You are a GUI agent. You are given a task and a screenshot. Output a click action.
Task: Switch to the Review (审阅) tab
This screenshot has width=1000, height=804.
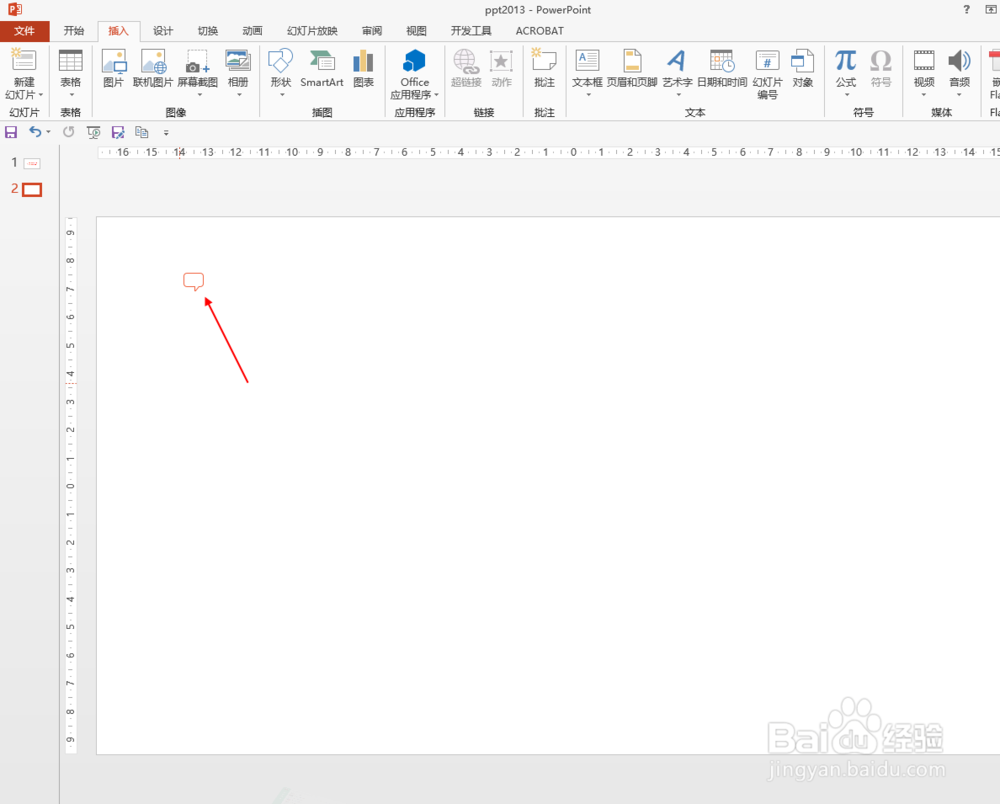(x=372, y=31)
